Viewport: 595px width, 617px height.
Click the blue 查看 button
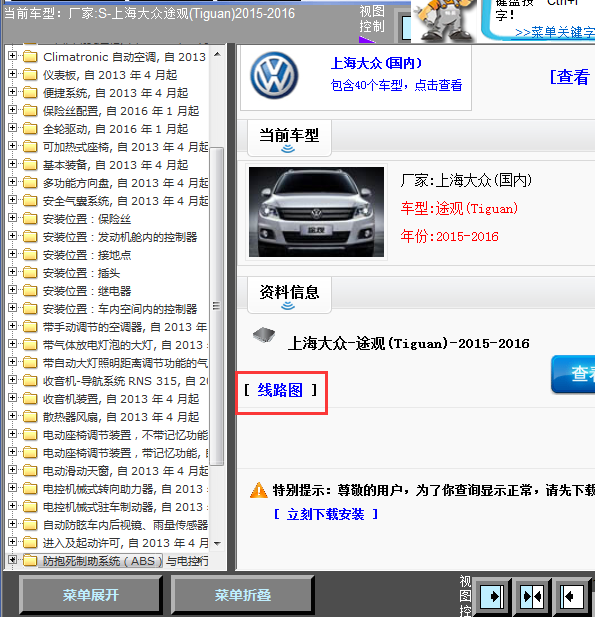coord(573,373)
